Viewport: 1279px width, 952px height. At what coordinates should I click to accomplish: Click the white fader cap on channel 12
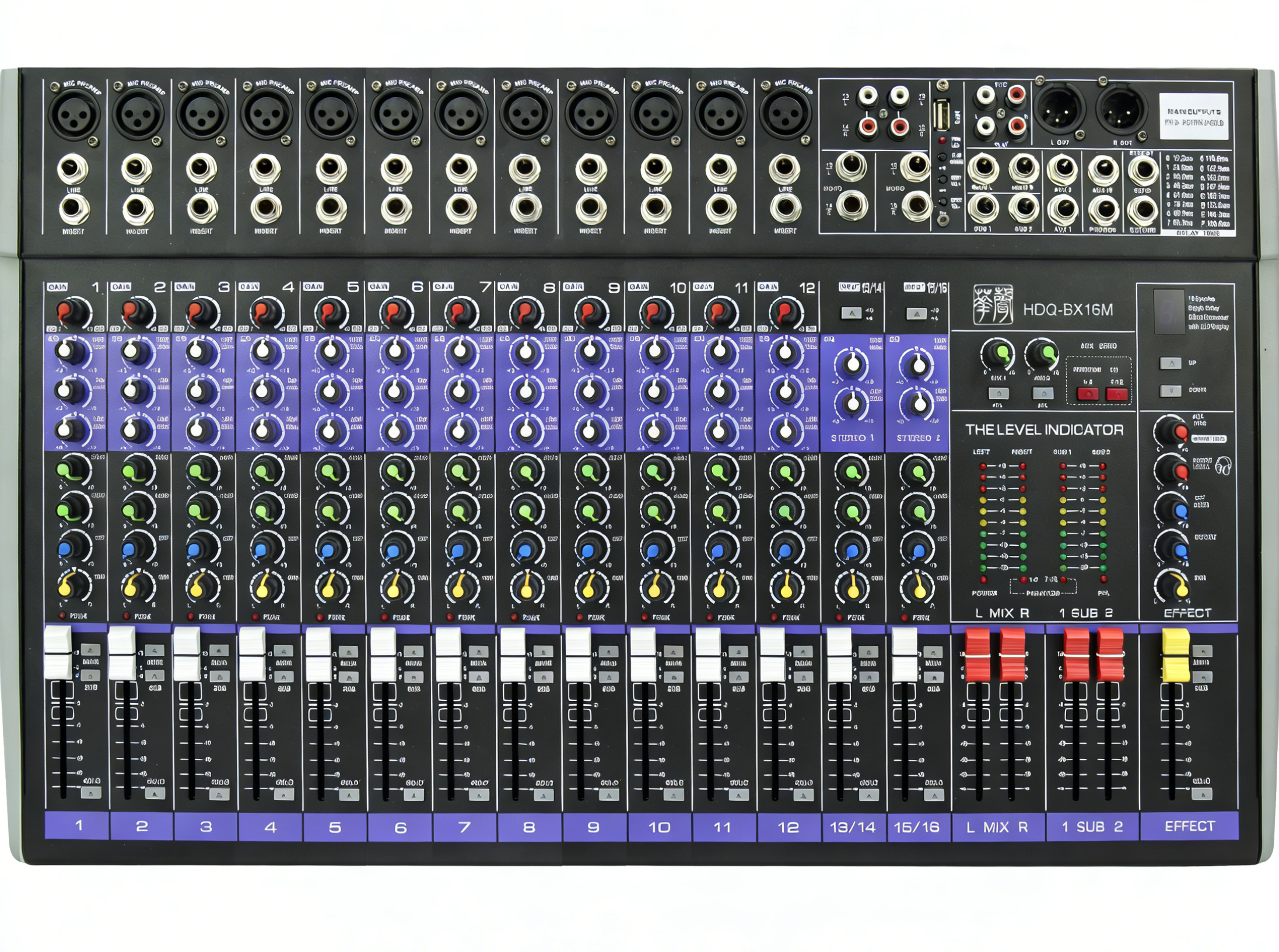point(773,654)
